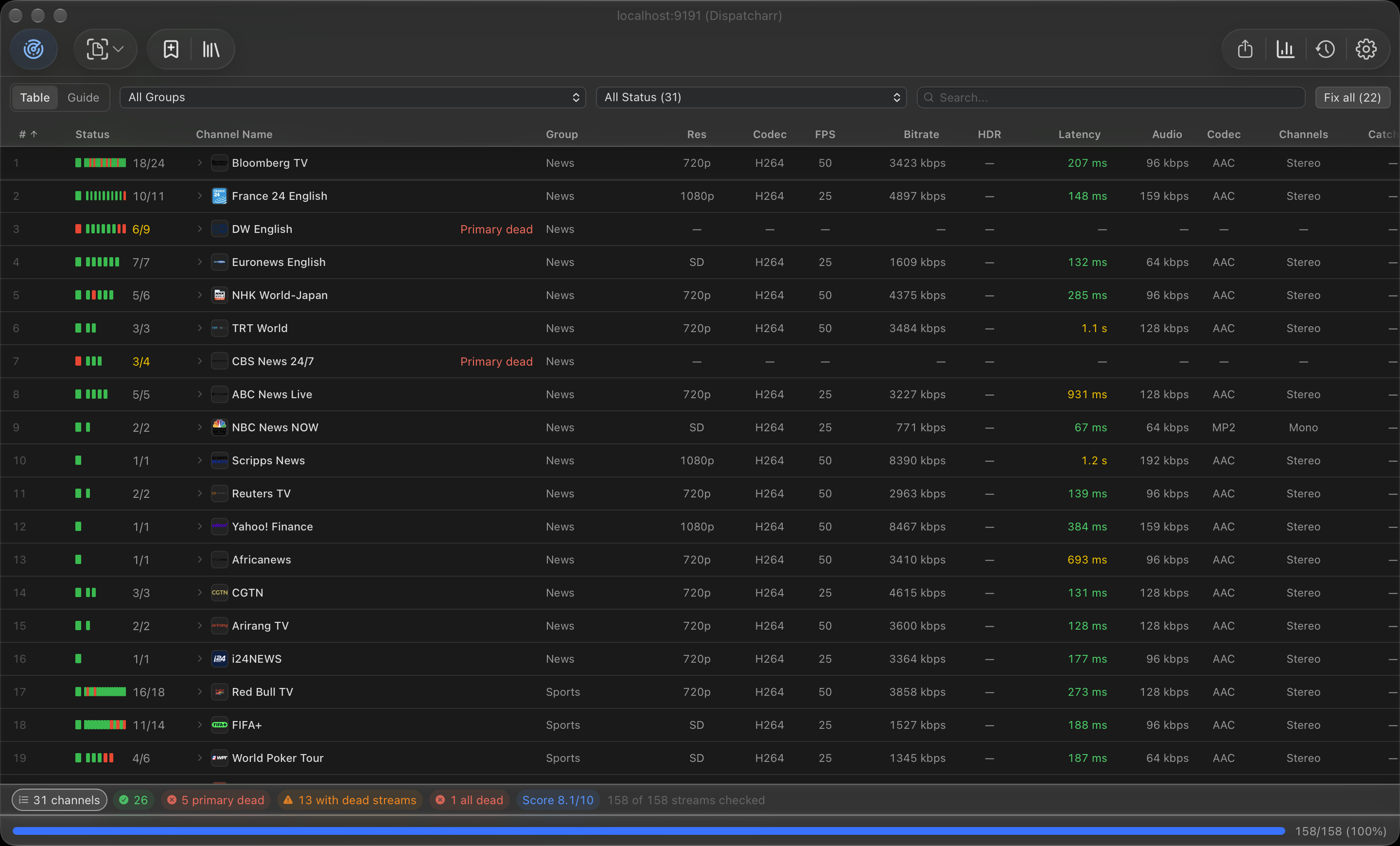Image resolution: width=1400 pixels, height=846 pixels.
Task: Click the World Poker Tour logo
Action: click(219, 758)
